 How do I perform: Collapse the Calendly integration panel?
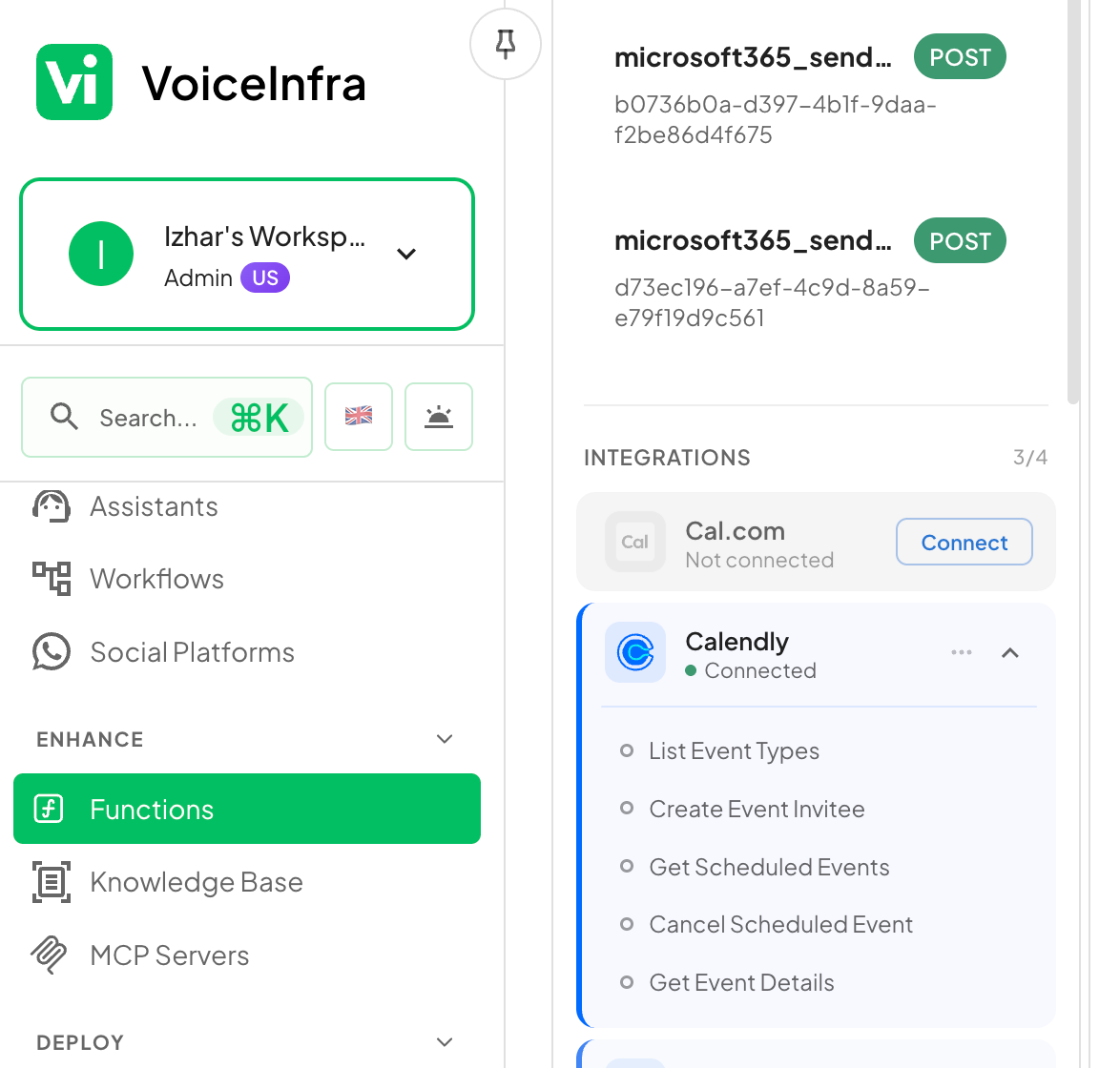pos(1010,652)
